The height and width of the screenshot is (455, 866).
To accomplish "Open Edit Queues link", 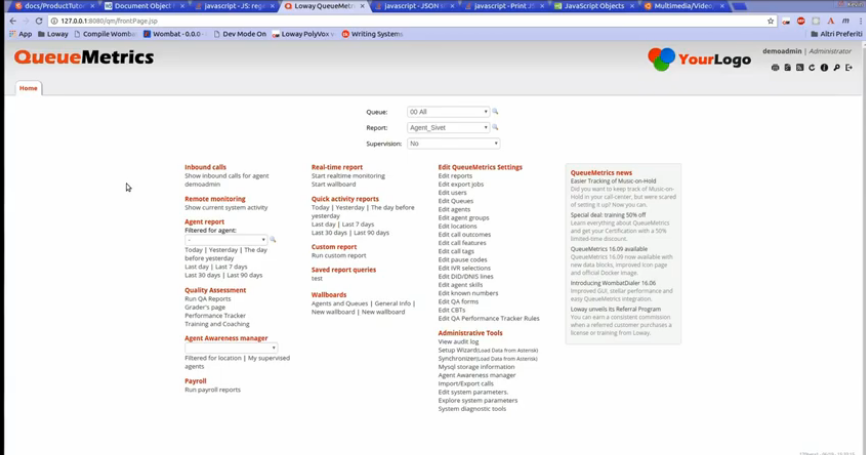I will pyautogui.click(x=456, y=201).
